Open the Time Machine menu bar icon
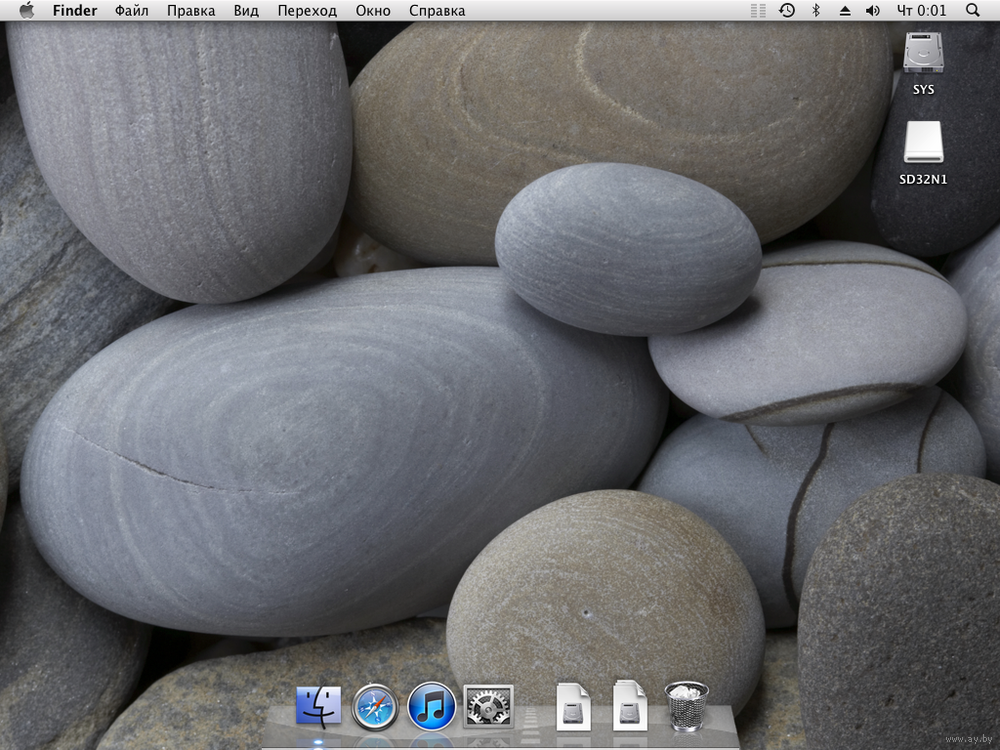The height and width of the screenshot is (750, 1000). coord(787,10)
